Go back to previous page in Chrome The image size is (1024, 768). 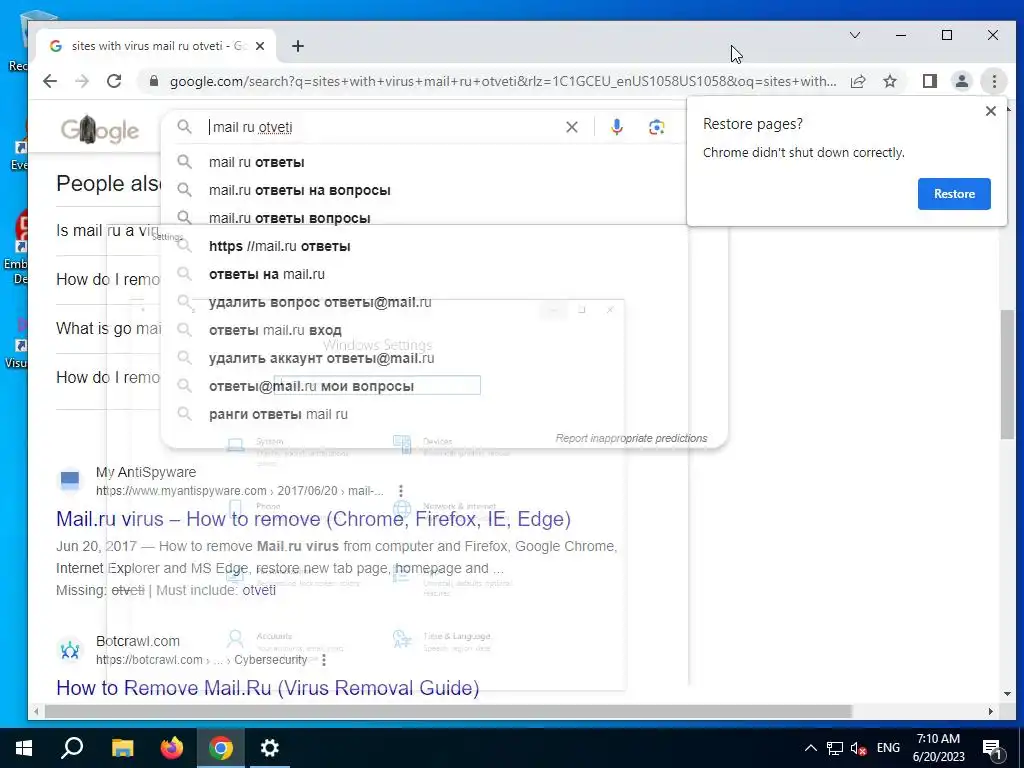click(x=50, y=81)
